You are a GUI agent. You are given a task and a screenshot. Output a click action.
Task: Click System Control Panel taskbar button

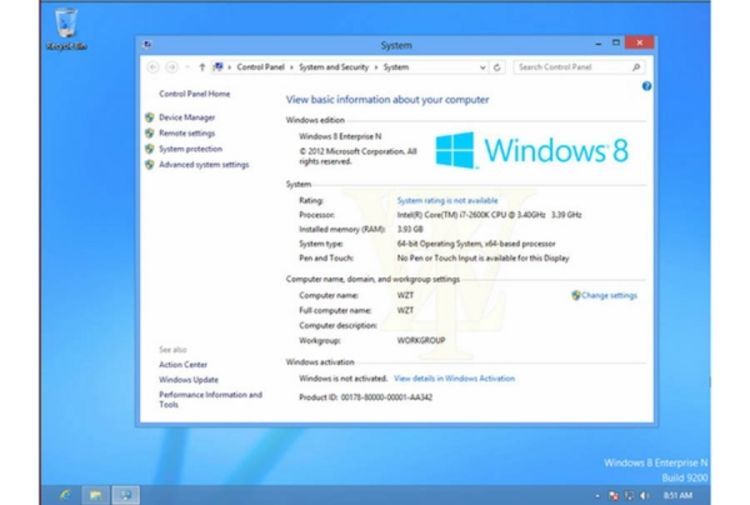pos(126,495)
